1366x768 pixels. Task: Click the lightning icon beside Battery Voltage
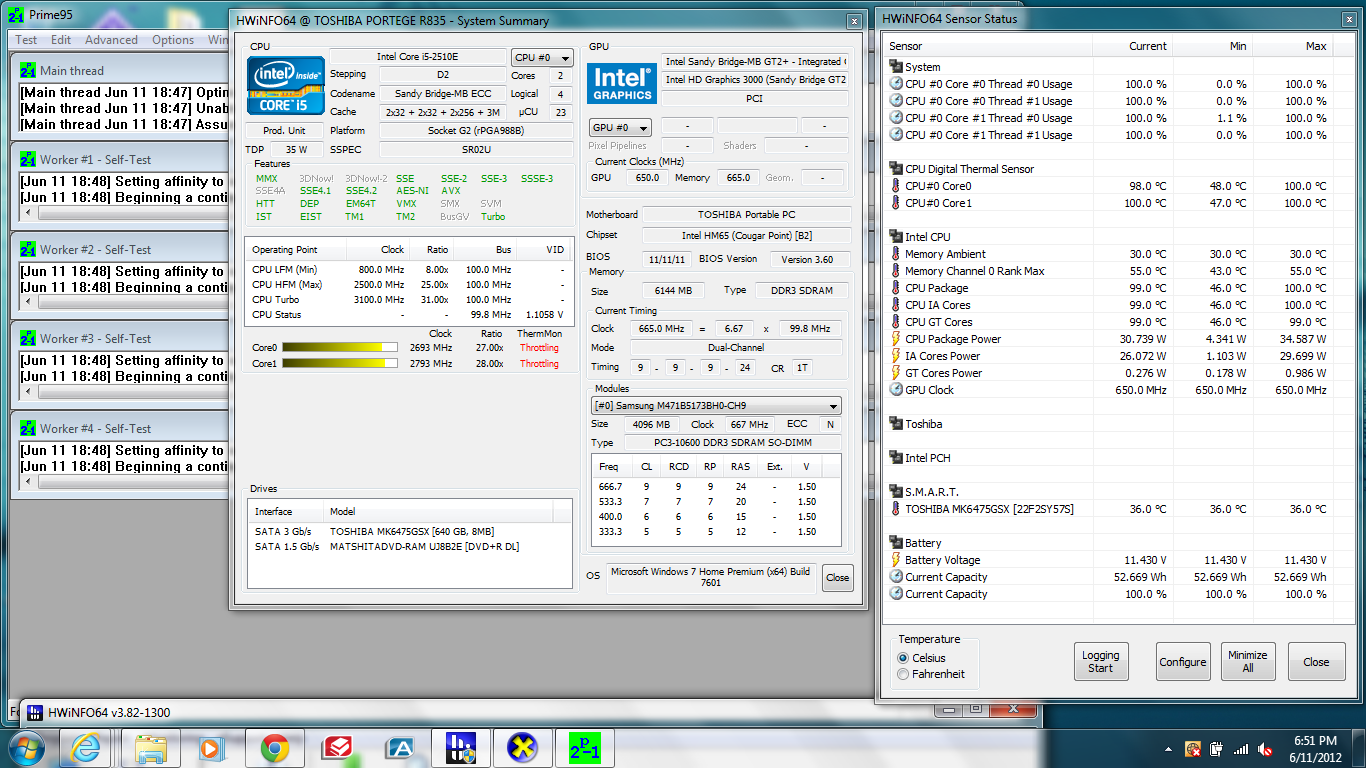tap(896, 560)
